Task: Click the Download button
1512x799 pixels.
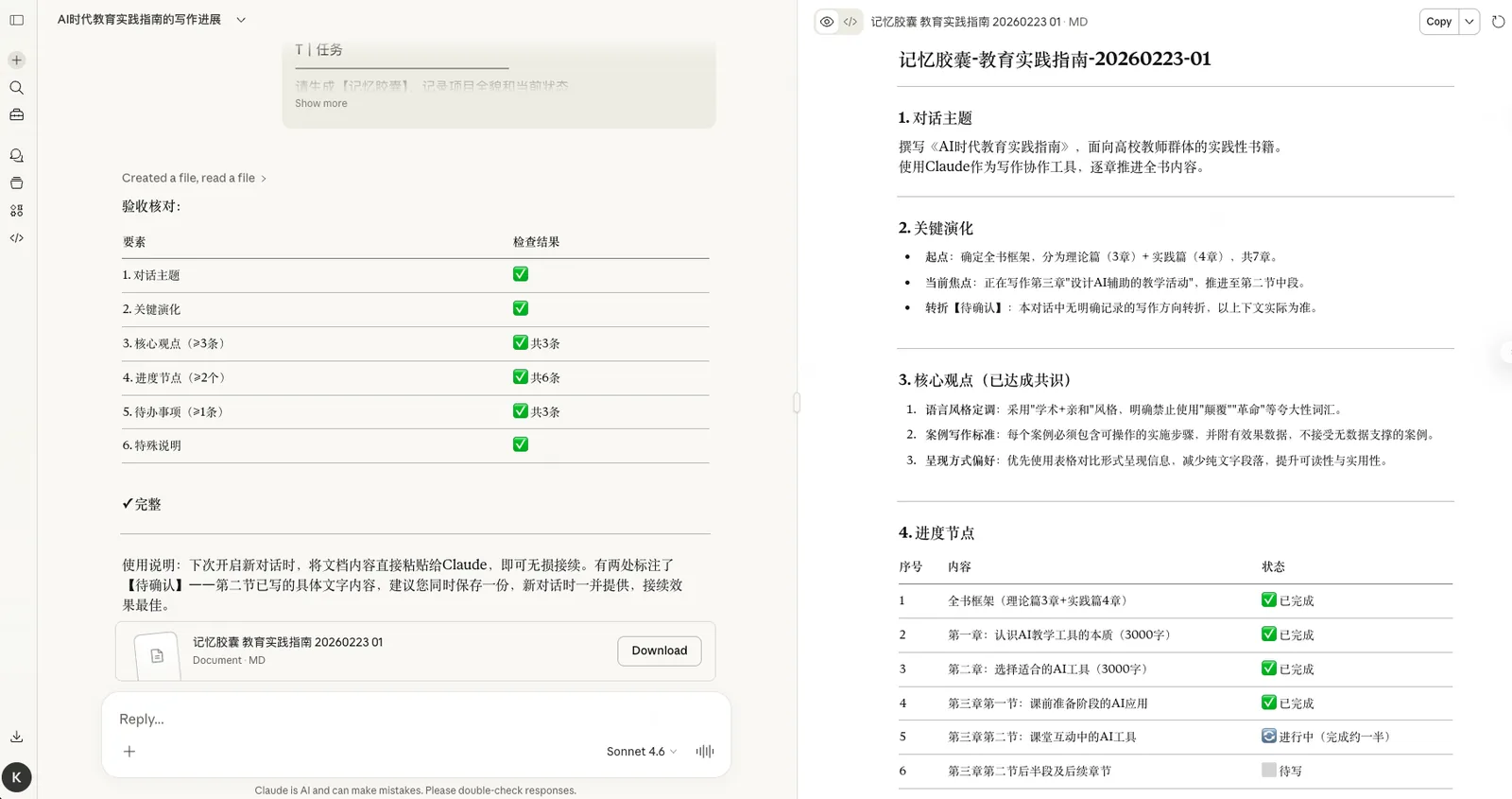Action: (x=660, y=651)
